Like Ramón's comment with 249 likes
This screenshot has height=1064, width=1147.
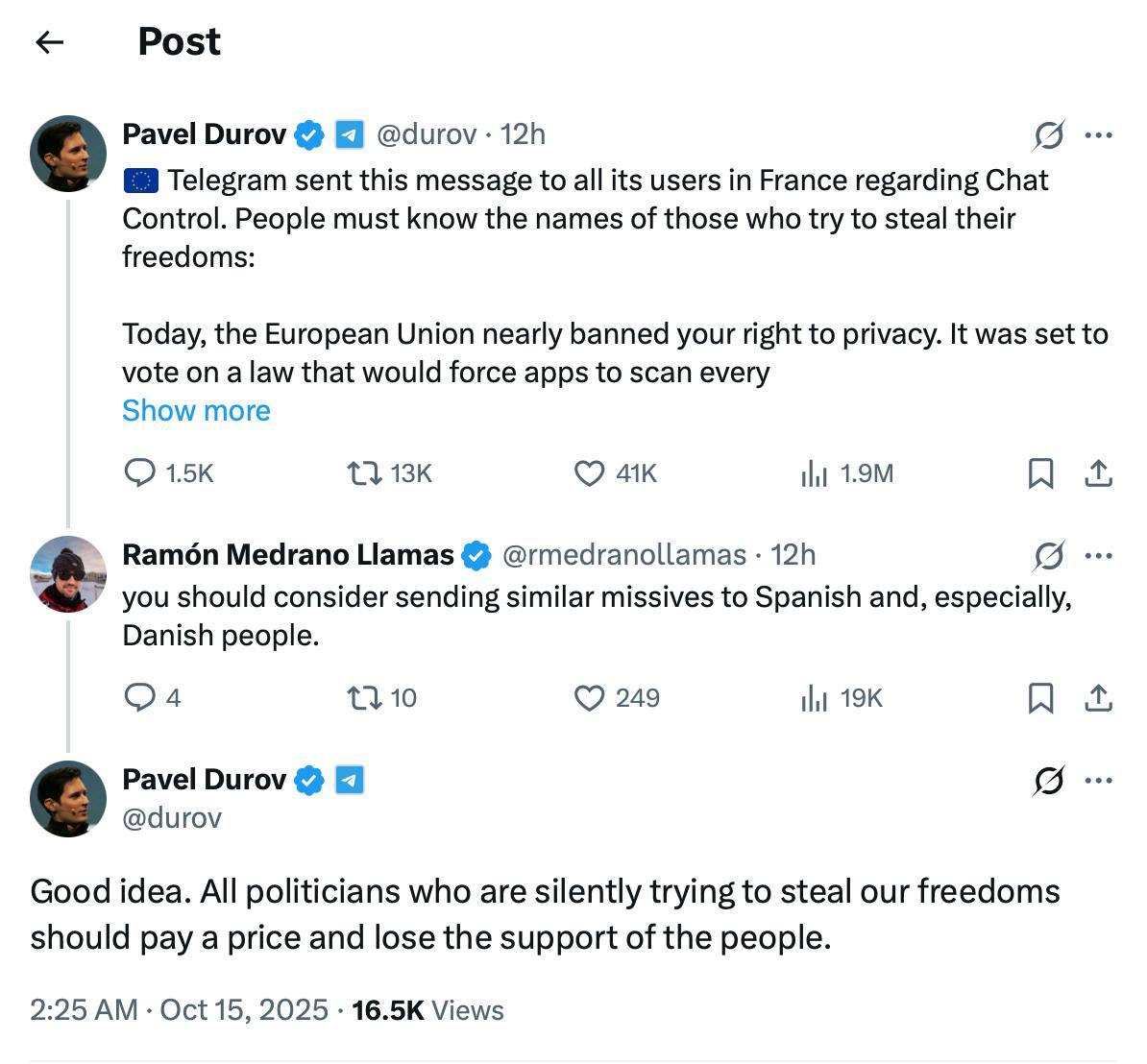point(588,697)
